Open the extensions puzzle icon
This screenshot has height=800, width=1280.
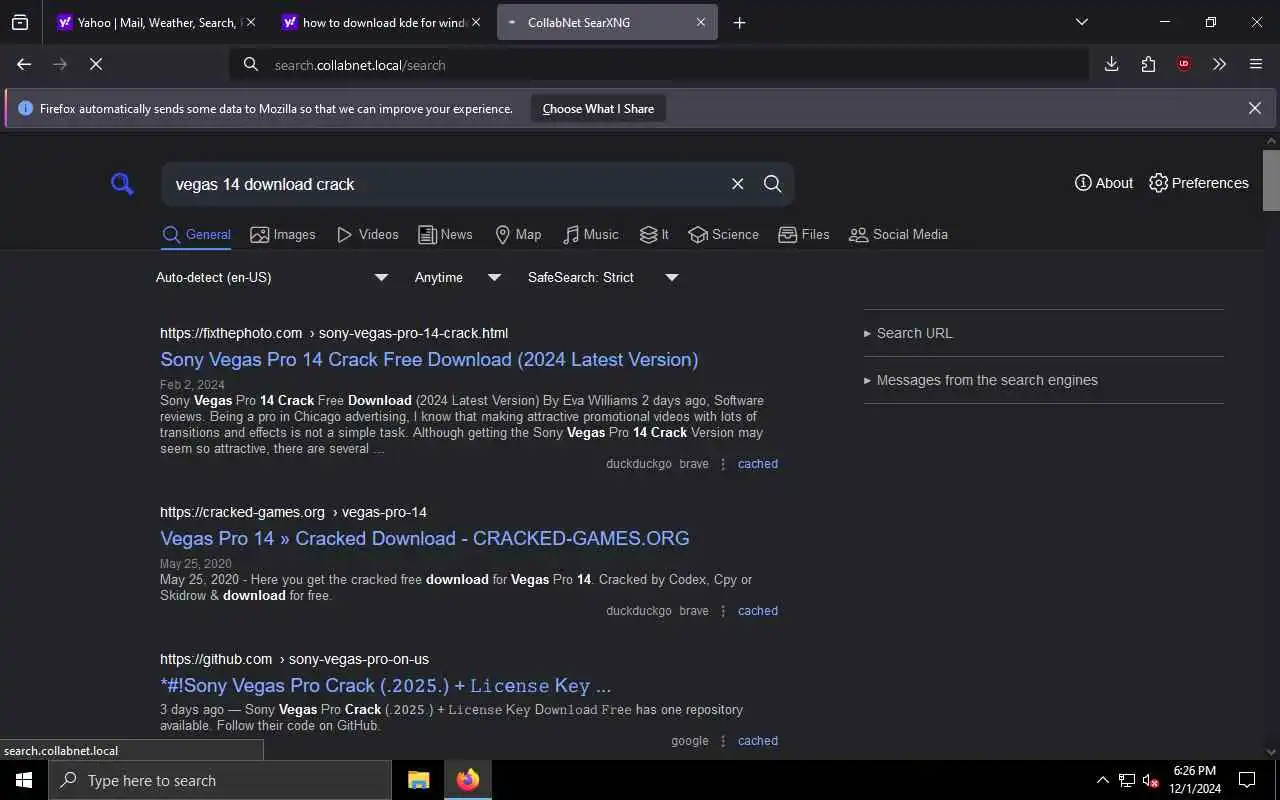pos(1148,64)
